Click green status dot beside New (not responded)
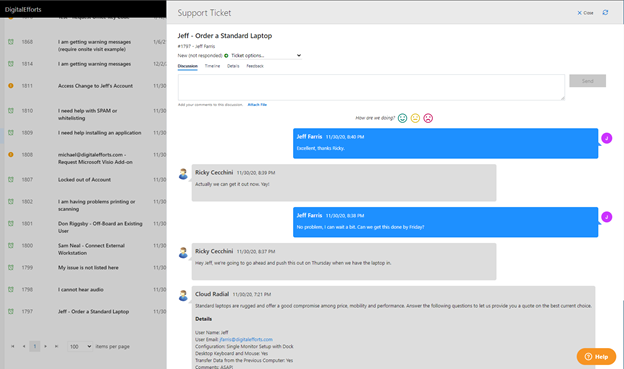 226,56
